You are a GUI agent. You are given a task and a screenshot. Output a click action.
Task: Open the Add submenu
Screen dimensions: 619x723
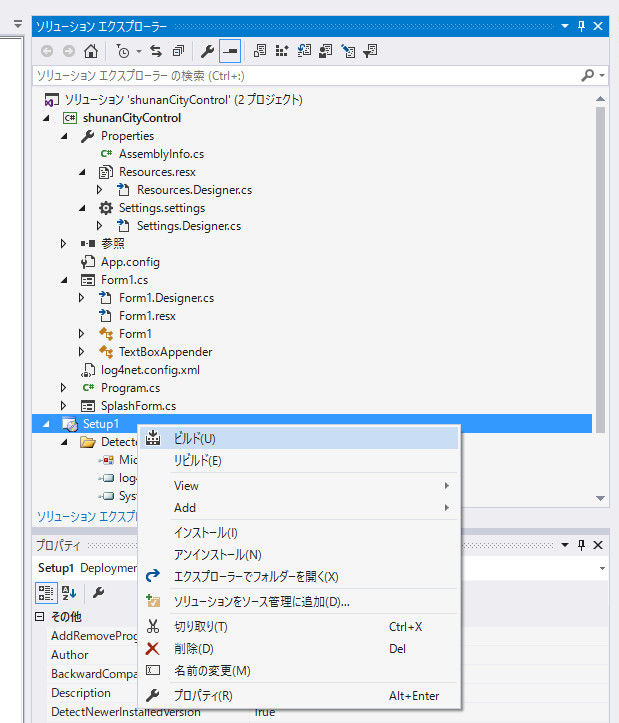tap(299, 508)
